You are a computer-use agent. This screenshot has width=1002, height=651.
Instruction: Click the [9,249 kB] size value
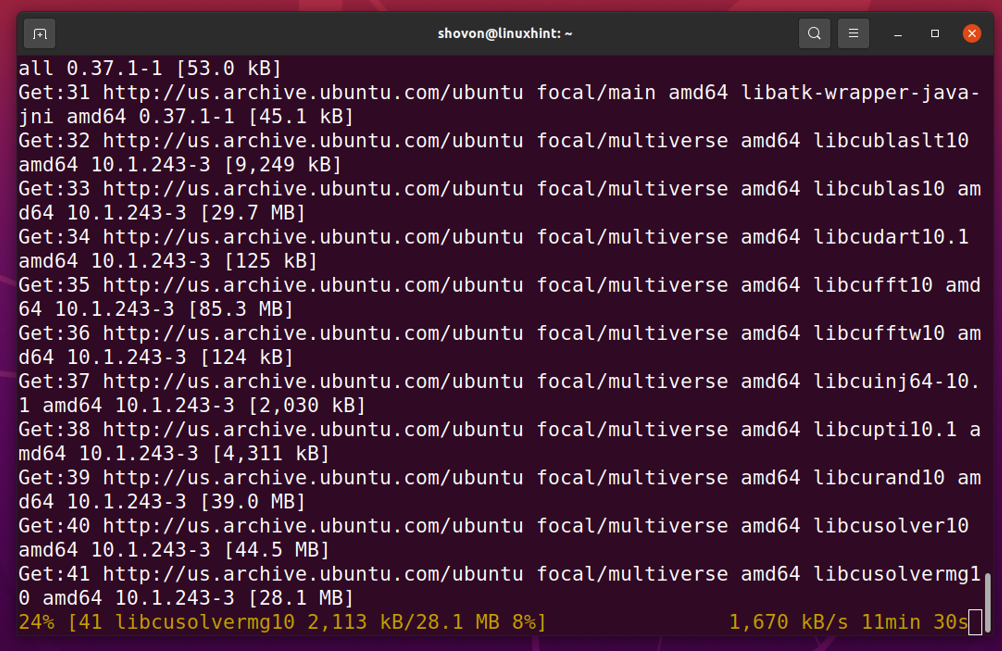coord(282,165)
